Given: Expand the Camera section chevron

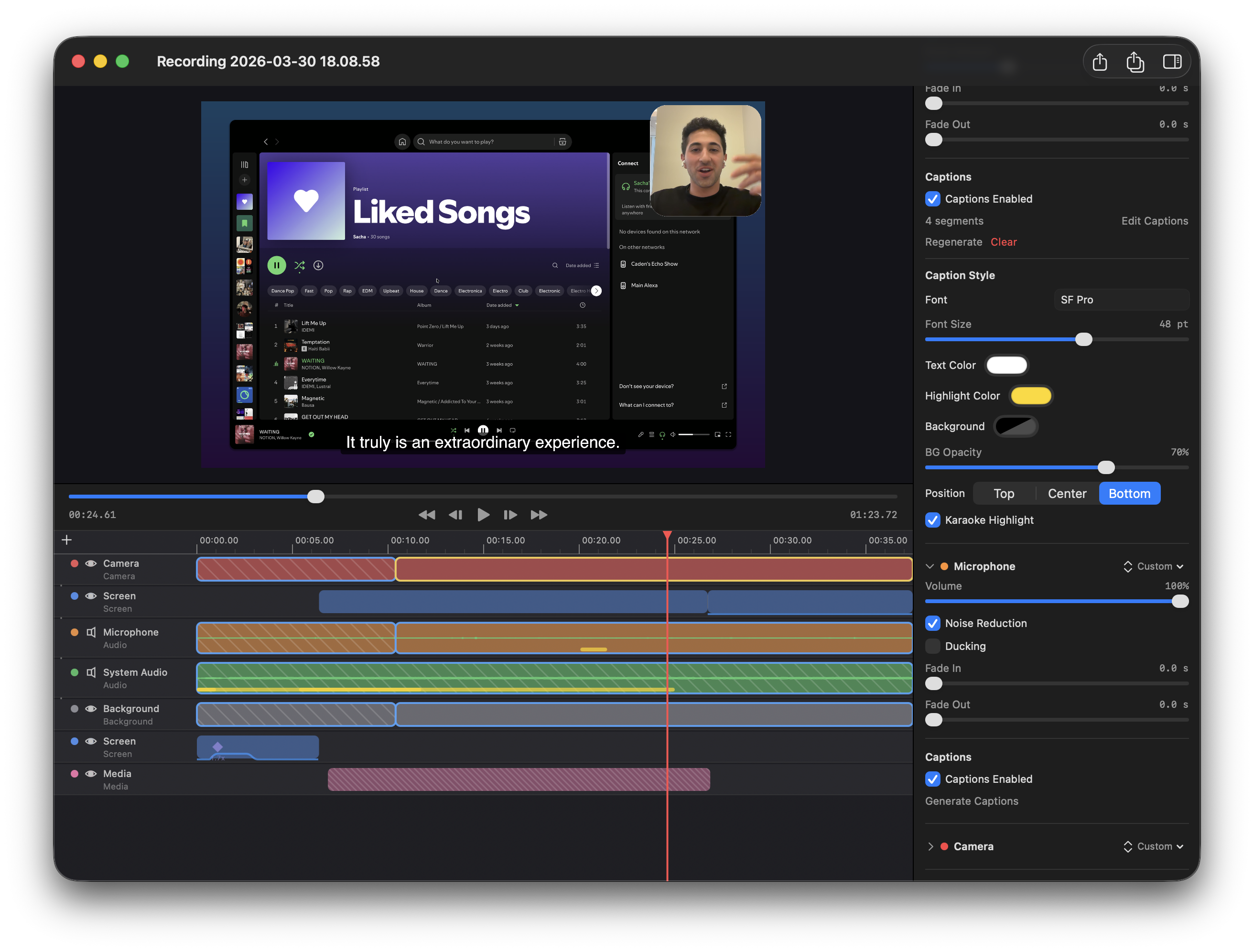Looking at the screenshot, I should pyautogui.click(x=930, y=846).
